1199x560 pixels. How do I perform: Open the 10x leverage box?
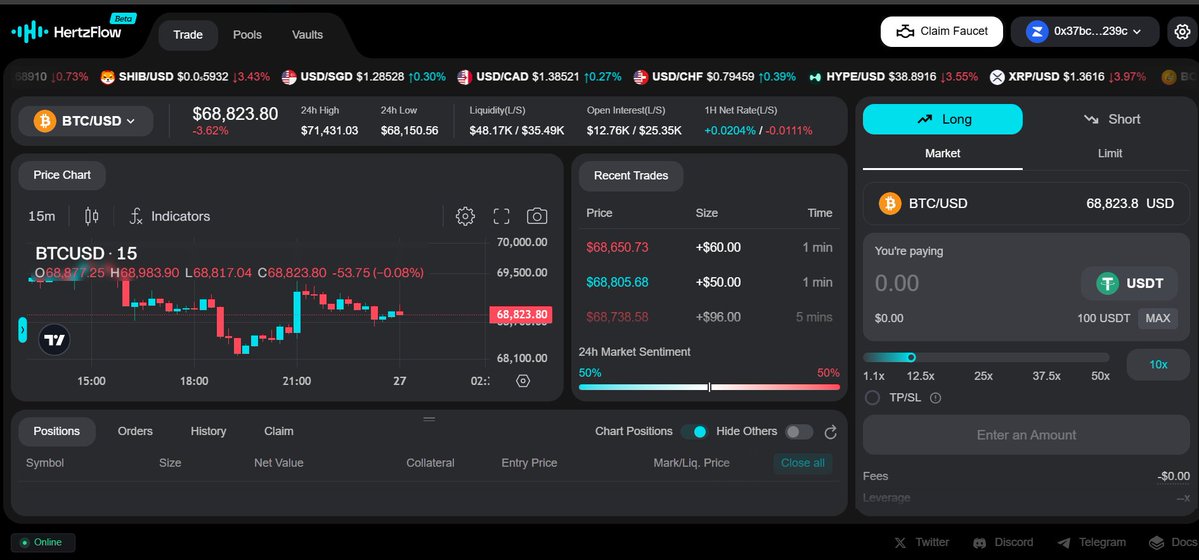(x=1158, y=365)
